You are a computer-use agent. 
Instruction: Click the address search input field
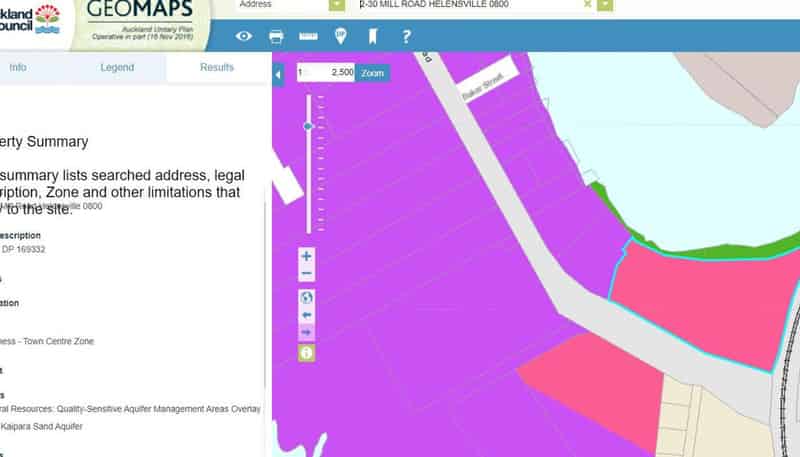click(469, 5)
